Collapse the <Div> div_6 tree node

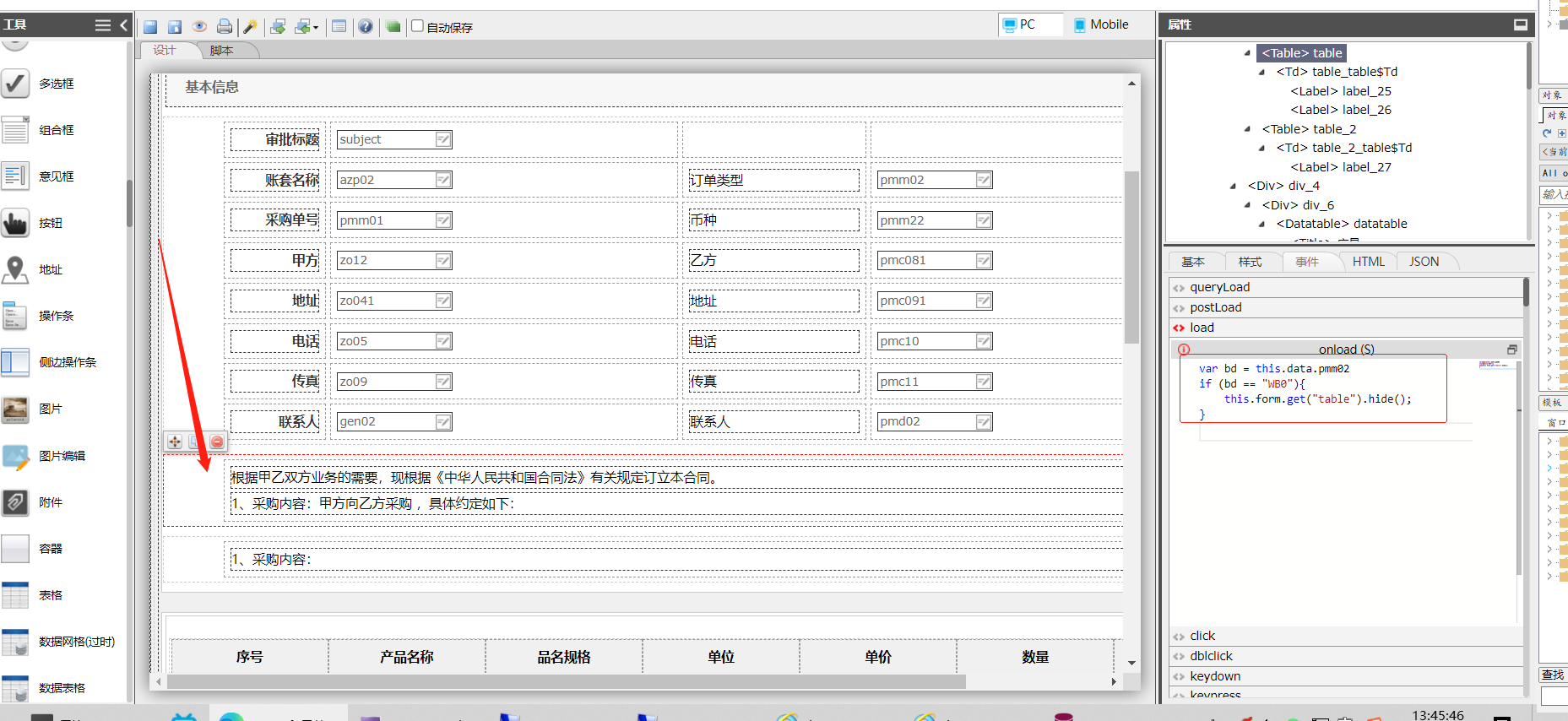pyautogui.click(x=1247, y=205)
